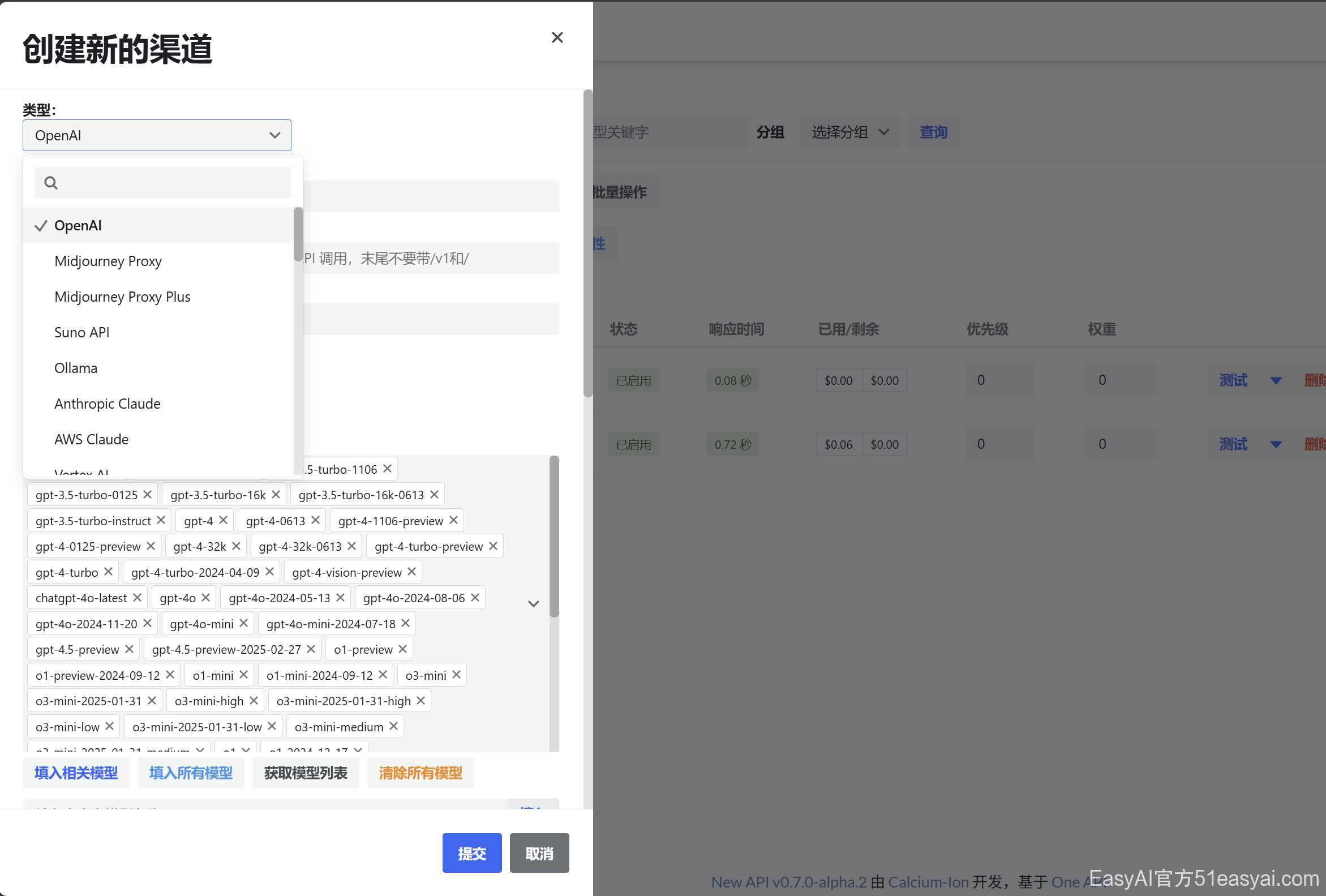1326x896 pixels.
Task: Select Midjourney Proxy option
Action: [x=158, y=261]
